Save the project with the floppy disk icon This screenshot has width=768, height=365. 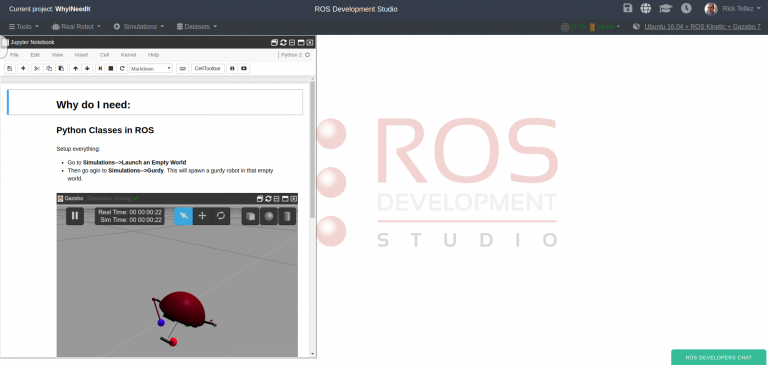(627, 8)
